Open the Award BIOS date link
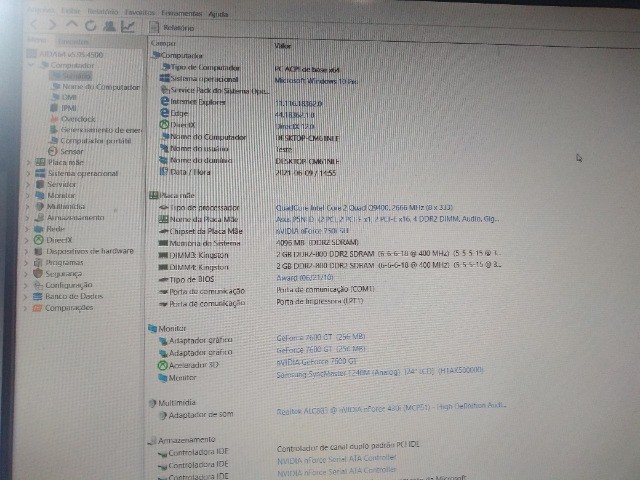640x480 pixels. coord(305,278)
